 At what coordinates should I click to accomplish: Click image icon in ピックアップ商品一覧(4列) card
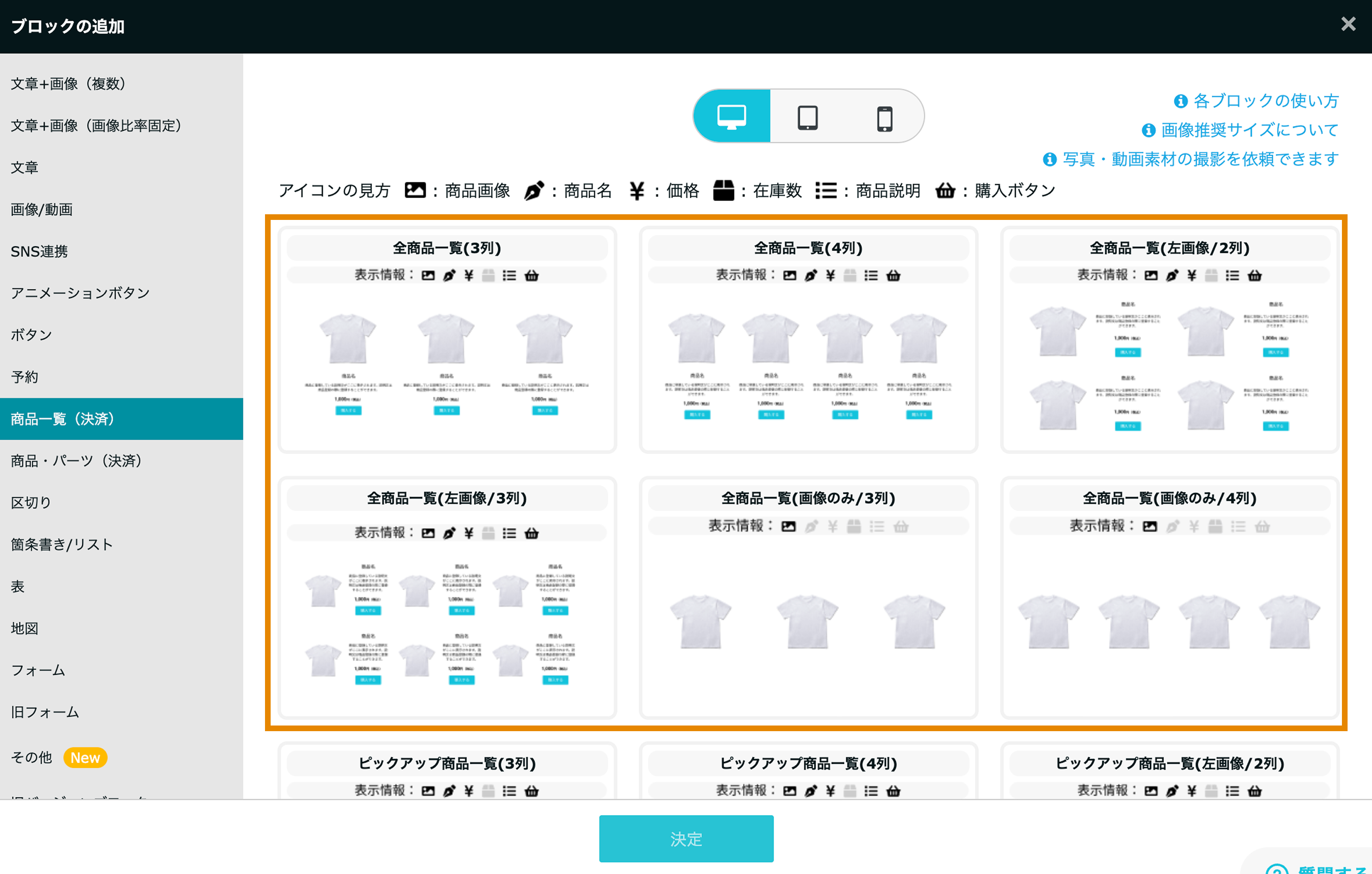pyautogui.click(x=790, y=791)
